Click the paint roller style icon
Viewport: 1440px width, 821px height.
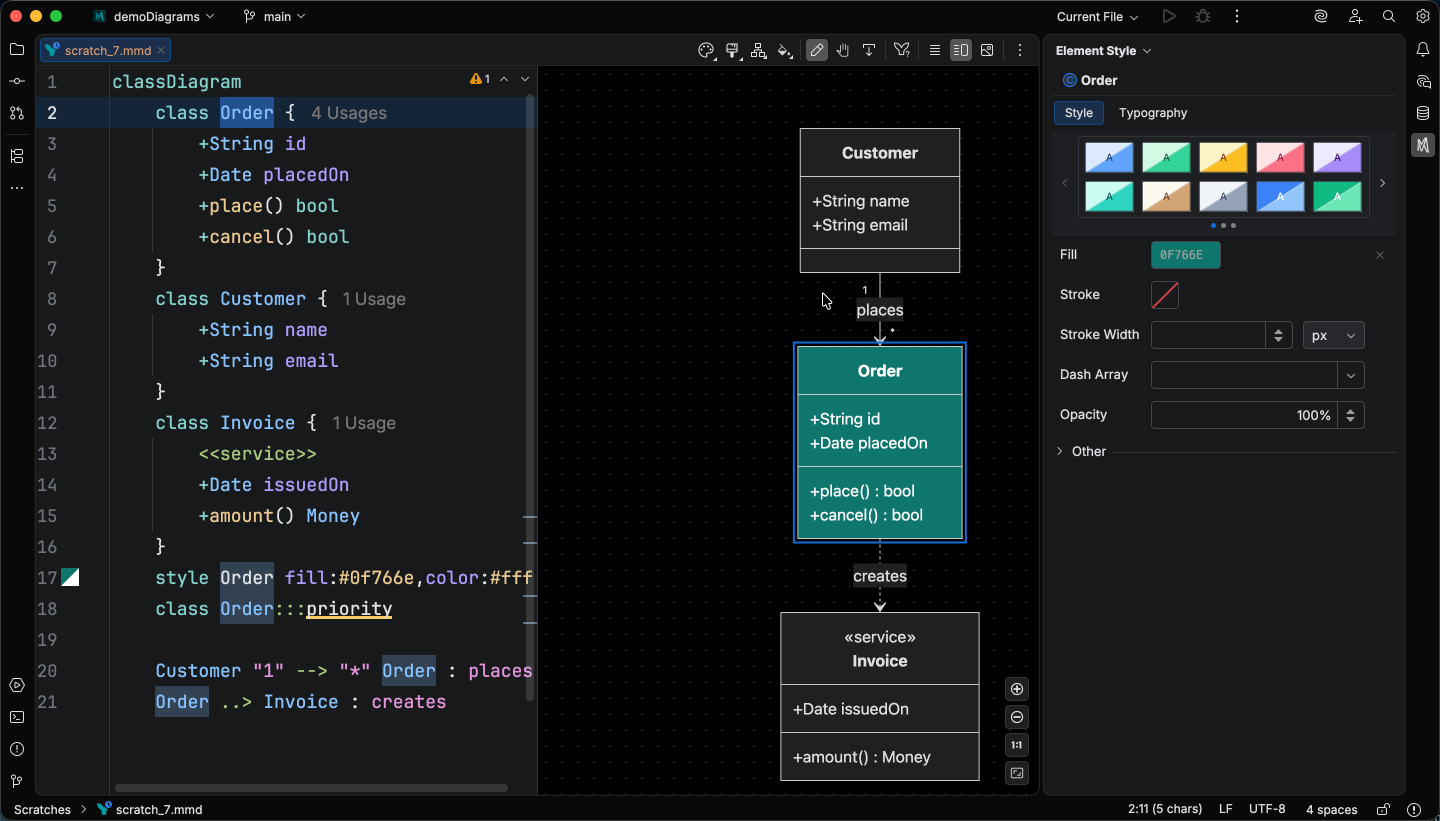click(732, 50)
